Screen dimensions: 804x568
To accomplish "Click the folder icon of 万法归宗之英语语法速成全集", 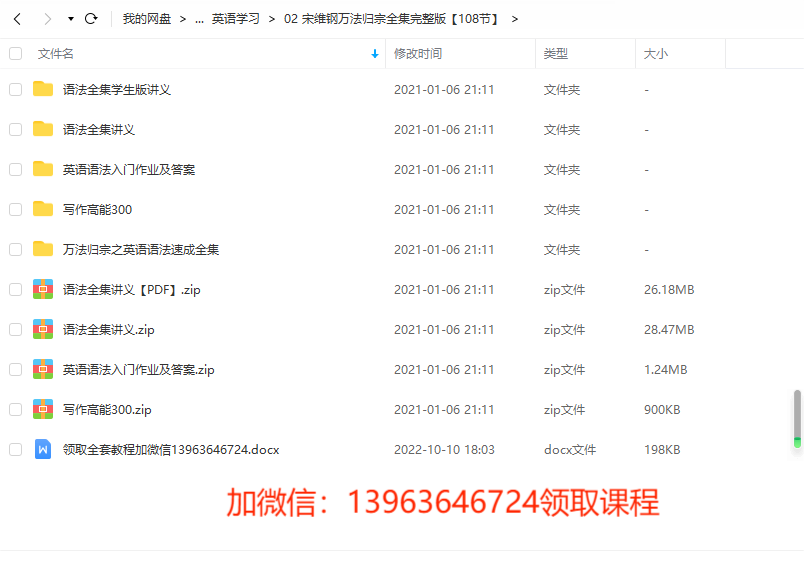I will pyautogui.click(x=43, y=249).
